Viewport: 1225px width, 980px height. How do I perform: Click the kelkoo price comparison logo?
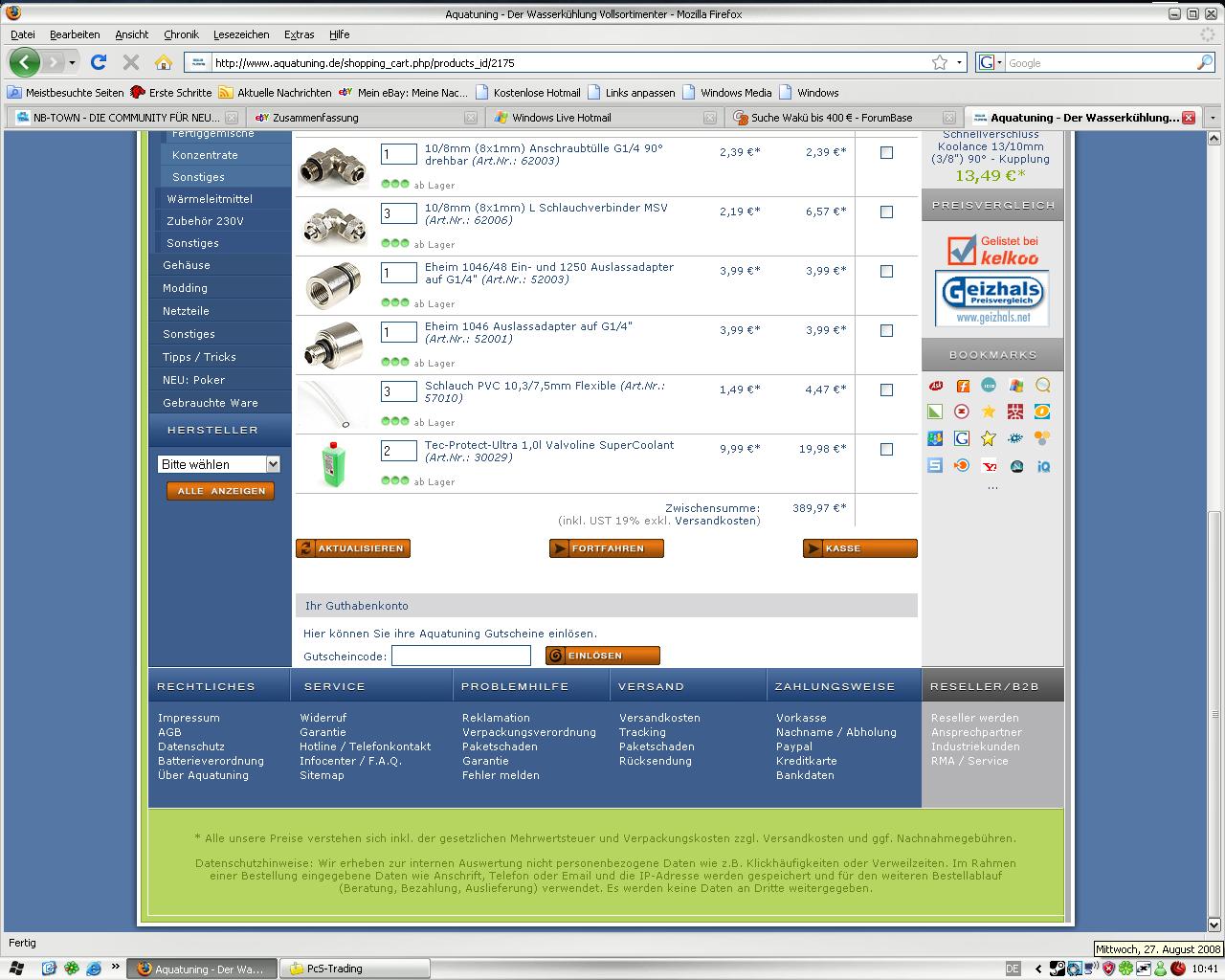point(992,250)
